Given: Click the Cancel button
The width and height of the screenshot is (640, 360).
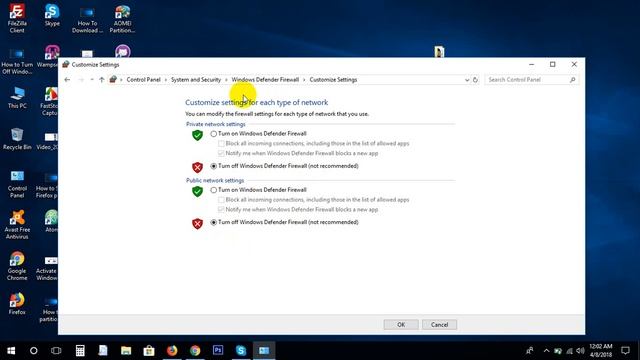Looking at the screenshot, I should point(439,324).
